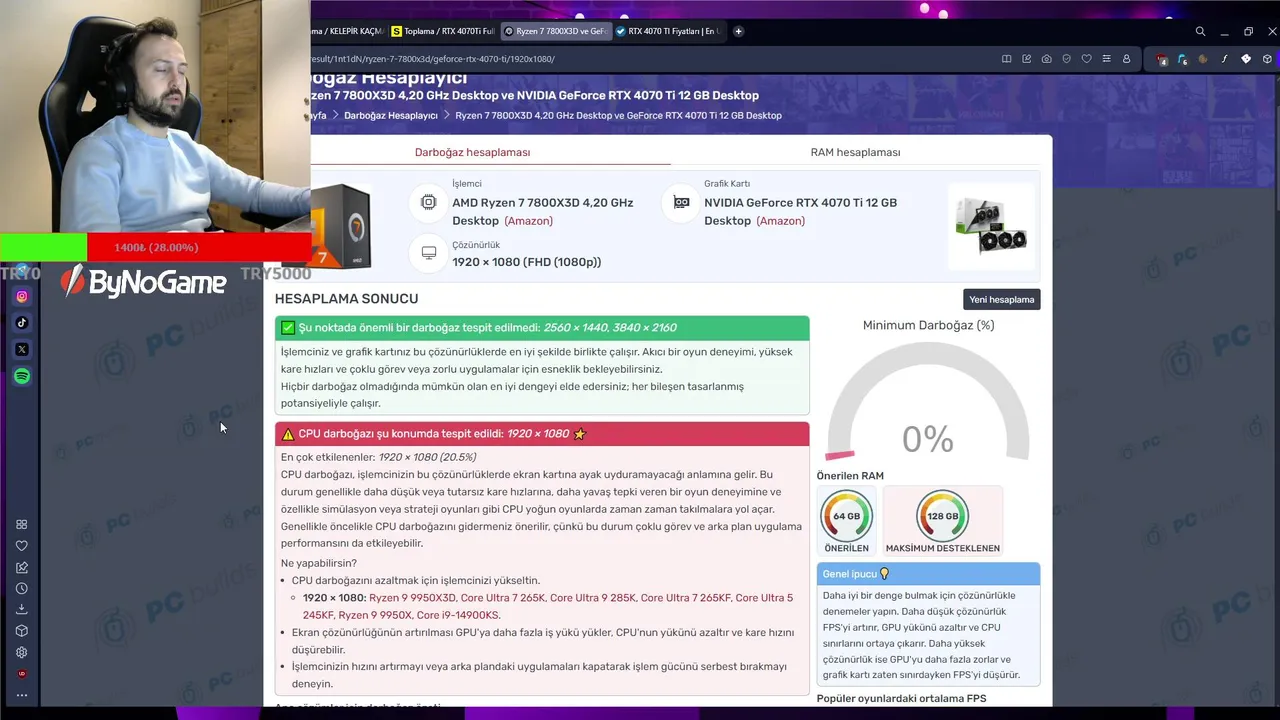
Task: Open downloads icon in the sidebar
Action: pos(22,609)
